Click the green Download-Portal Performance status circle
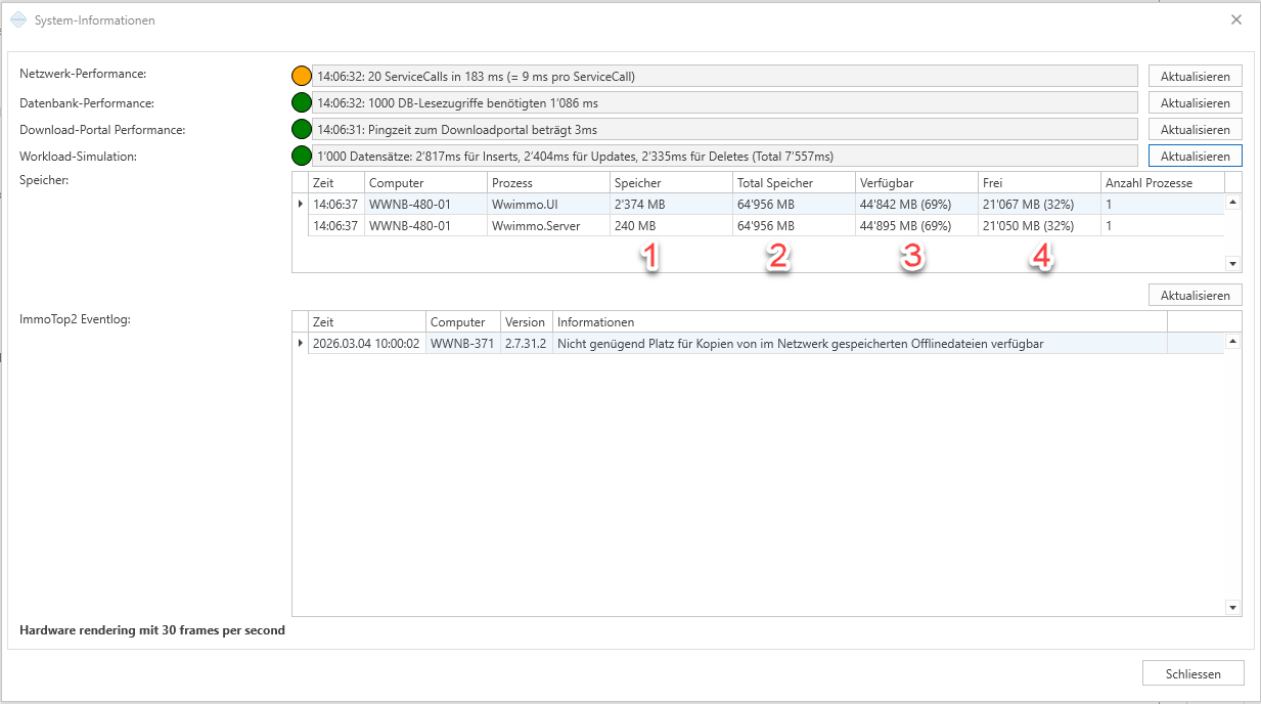The width and height of the screenshot is (1261, 704). pos(302,129)
